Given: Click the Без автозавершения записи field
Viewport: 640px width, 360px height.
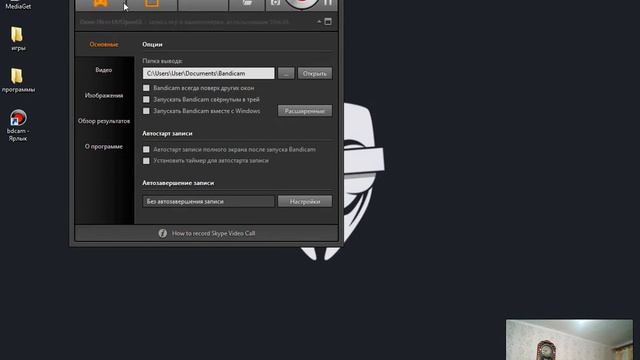Looking at the screenshot, I should pos(209,202).
